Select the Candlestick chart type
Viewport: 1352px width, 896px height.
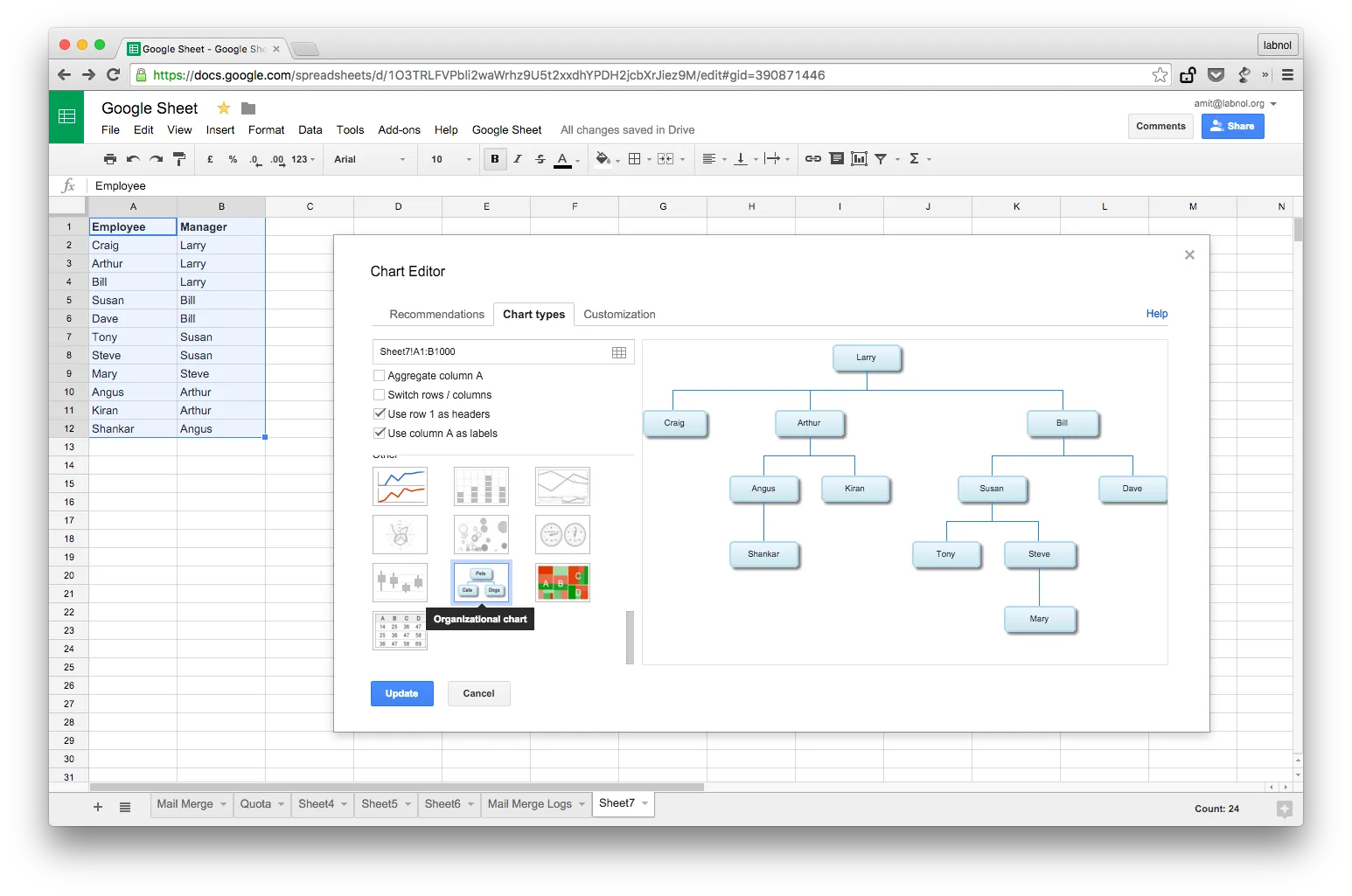pyautogui.click(x=400, y=583)
